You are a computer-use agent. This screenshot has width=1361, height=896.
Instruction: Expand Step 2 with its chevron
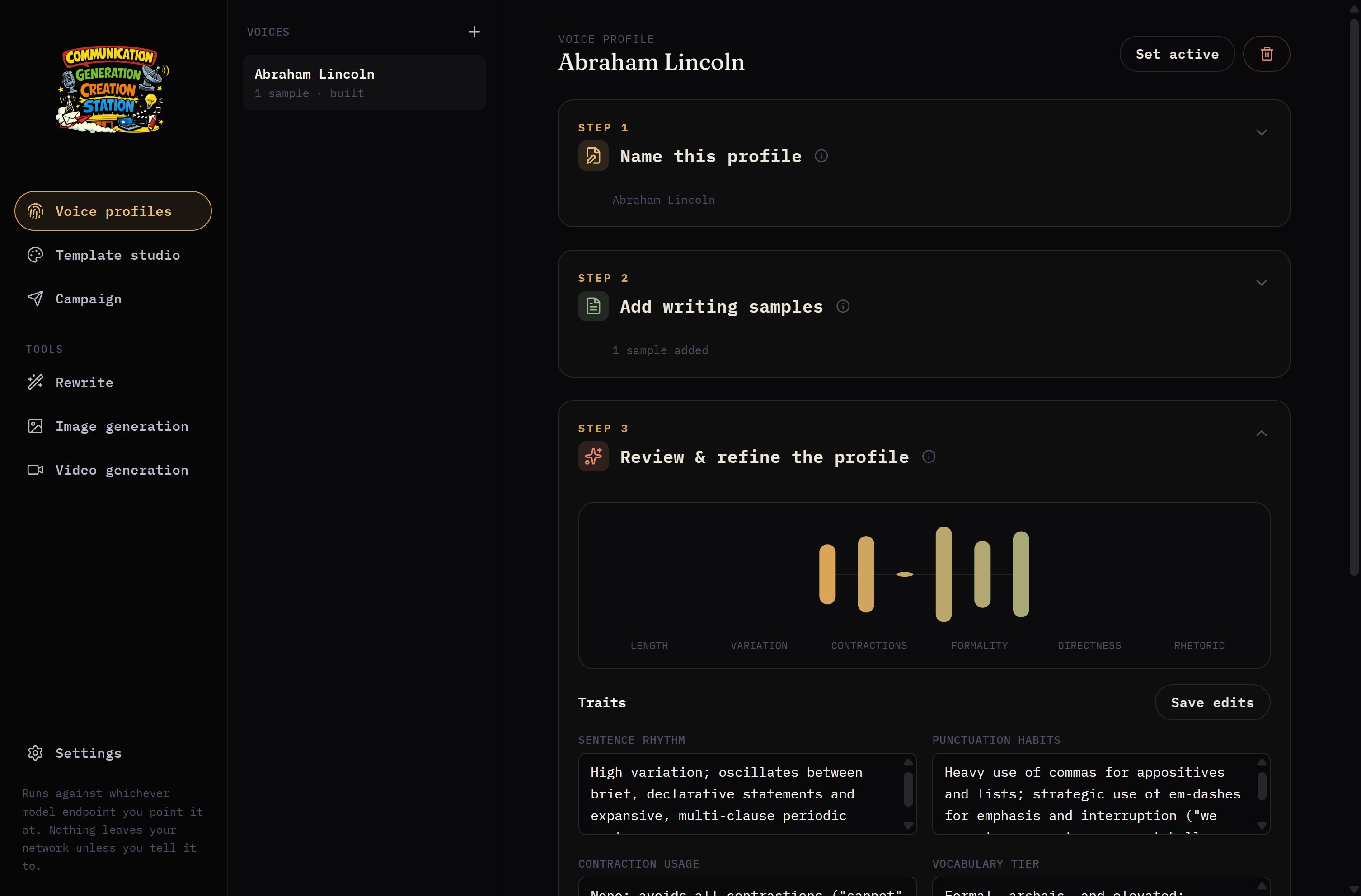[x=1261, y=282]
